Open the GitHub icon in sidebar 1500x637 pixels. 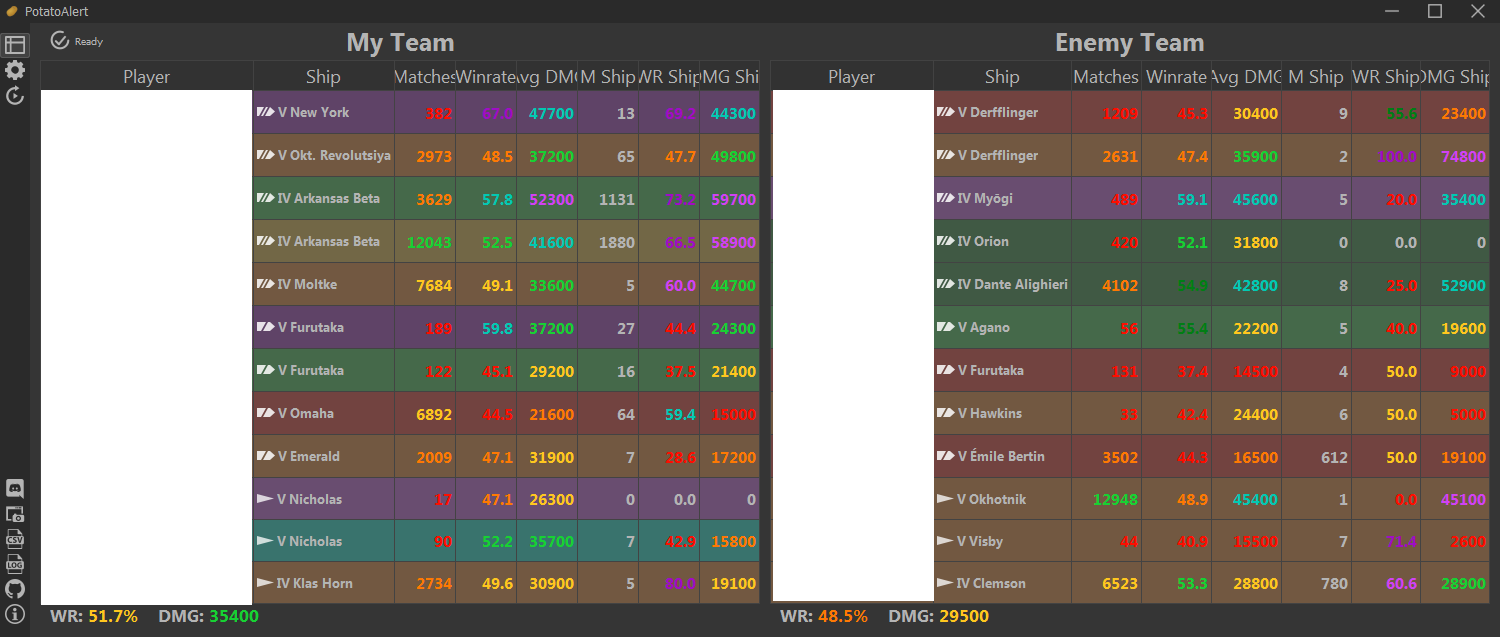(15, 589)
